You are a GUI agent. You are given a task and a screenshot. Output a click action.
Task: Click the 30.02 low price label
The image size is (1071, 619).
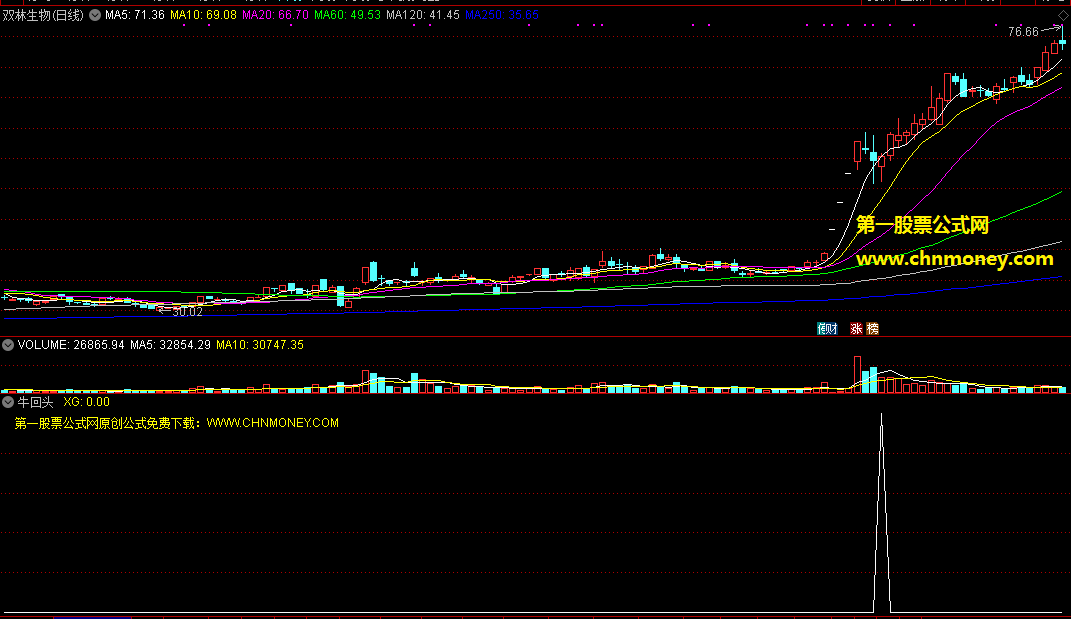pyautogui.click(x=187, y=312)
